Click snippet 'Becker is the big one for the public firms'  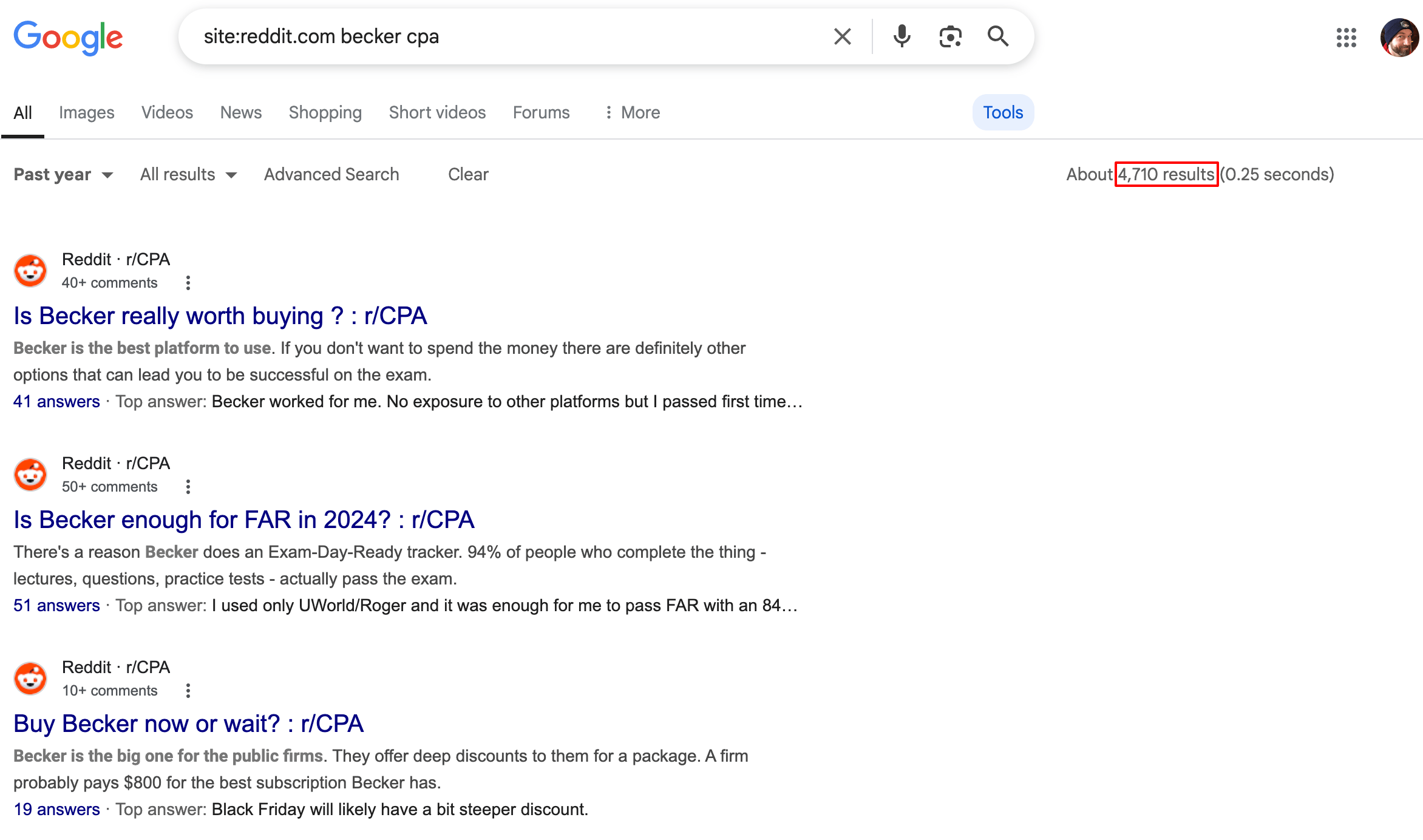click(168, 756)
